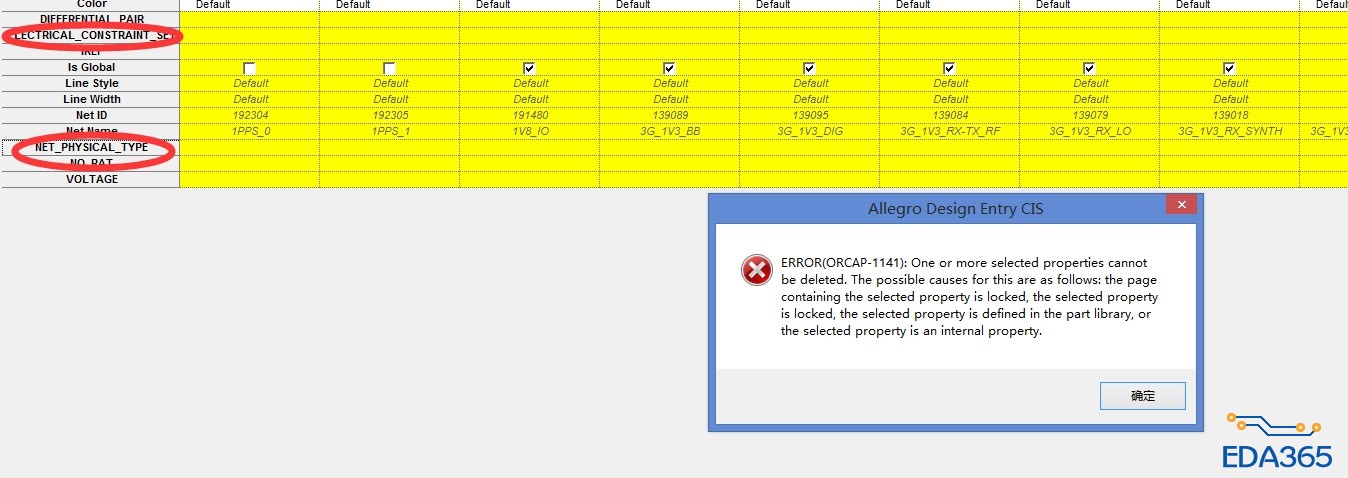Click Line Style Default cell for net 3G_1V3_DIG
The width and height of the screenshot is (1348, 478).
810,83
